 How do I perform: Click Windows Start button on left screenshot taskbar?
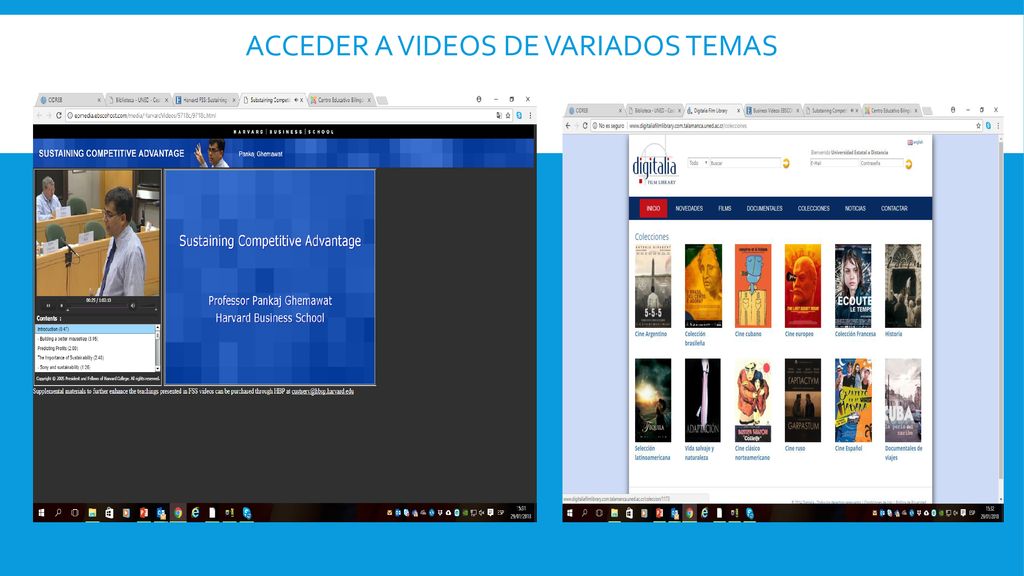[x=41, y=513]
